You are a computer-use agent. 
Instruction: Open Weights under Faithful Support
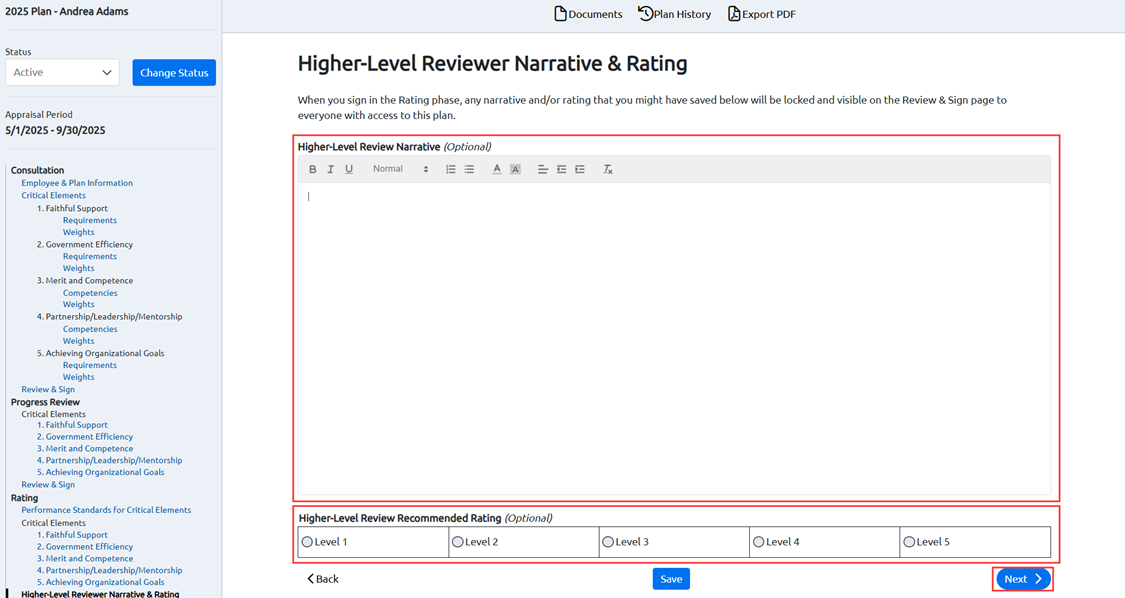click(78, 232)
